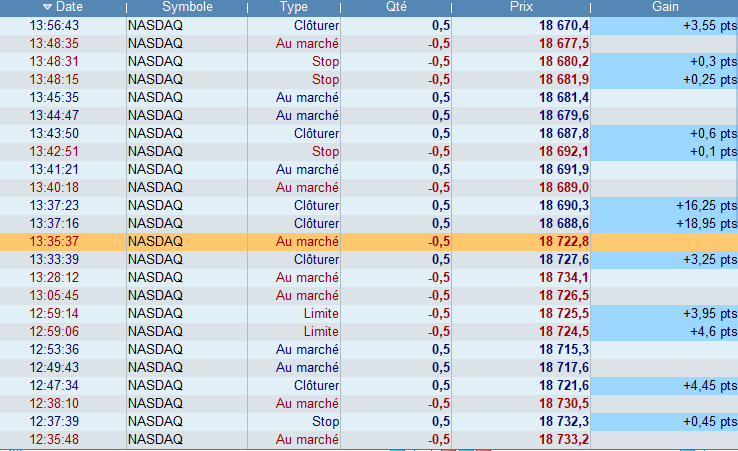Click price 18 715,3

(564, 349)
